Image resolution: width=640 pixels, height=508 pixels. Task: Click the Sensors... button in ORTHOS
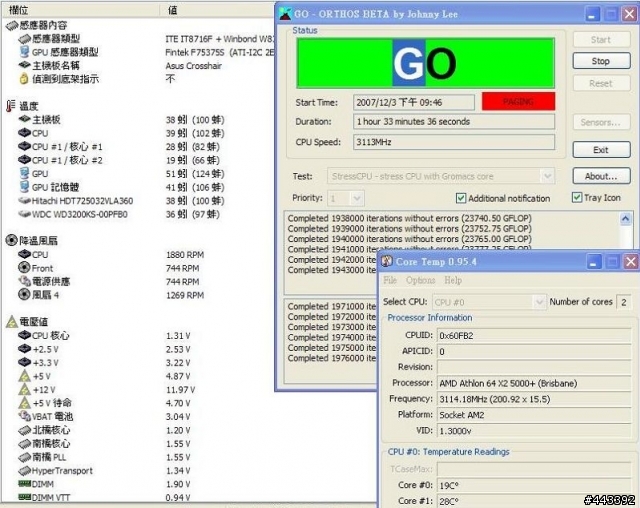click(601, 122)
